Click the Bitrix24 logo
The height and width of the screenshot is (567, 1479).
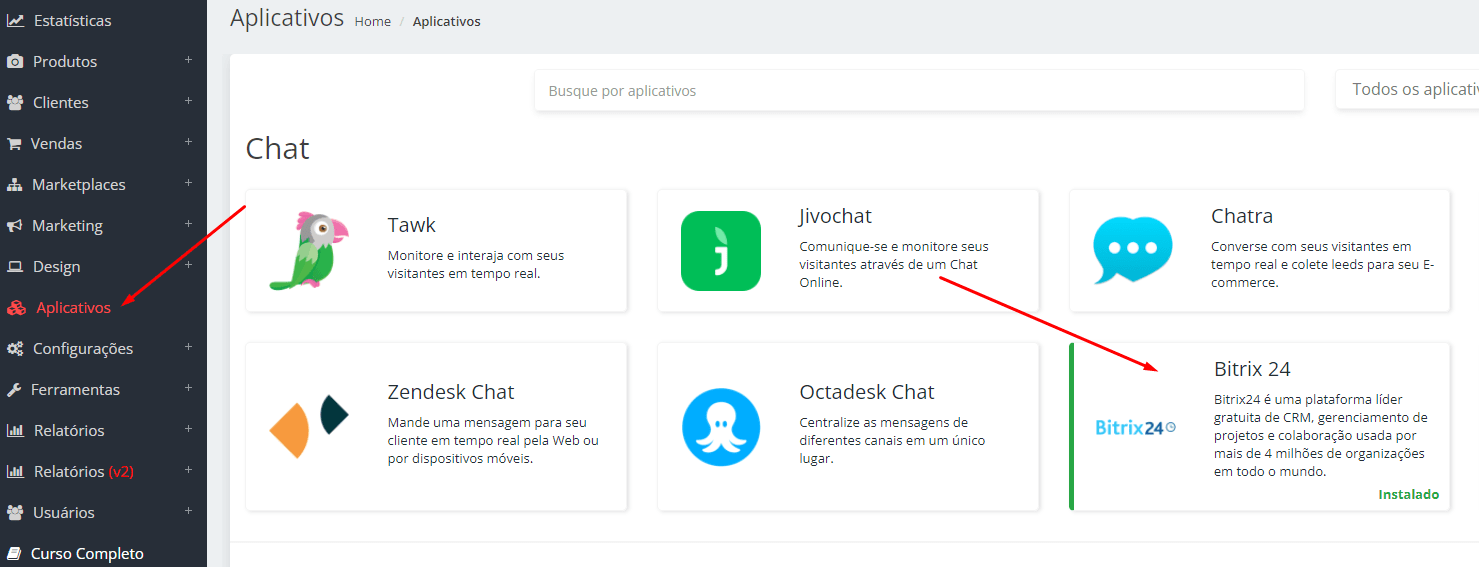tap(1135, 428)
